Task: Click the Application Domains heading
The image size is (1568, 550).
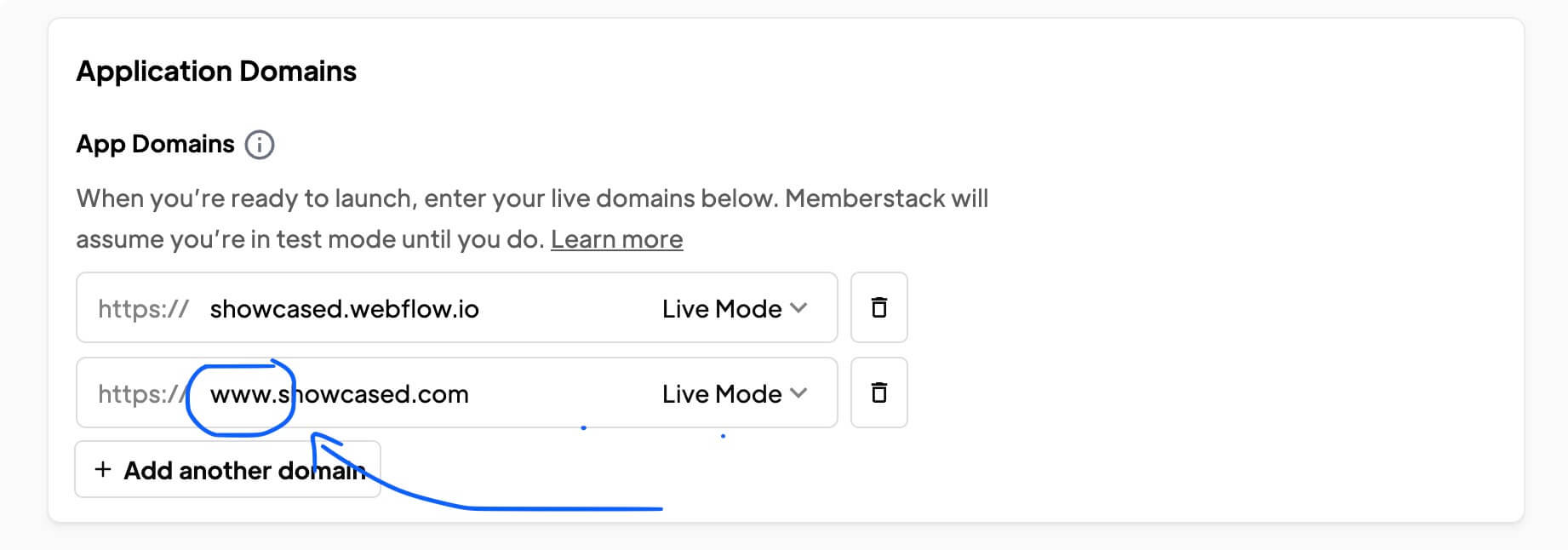Action: pos(216,72)
